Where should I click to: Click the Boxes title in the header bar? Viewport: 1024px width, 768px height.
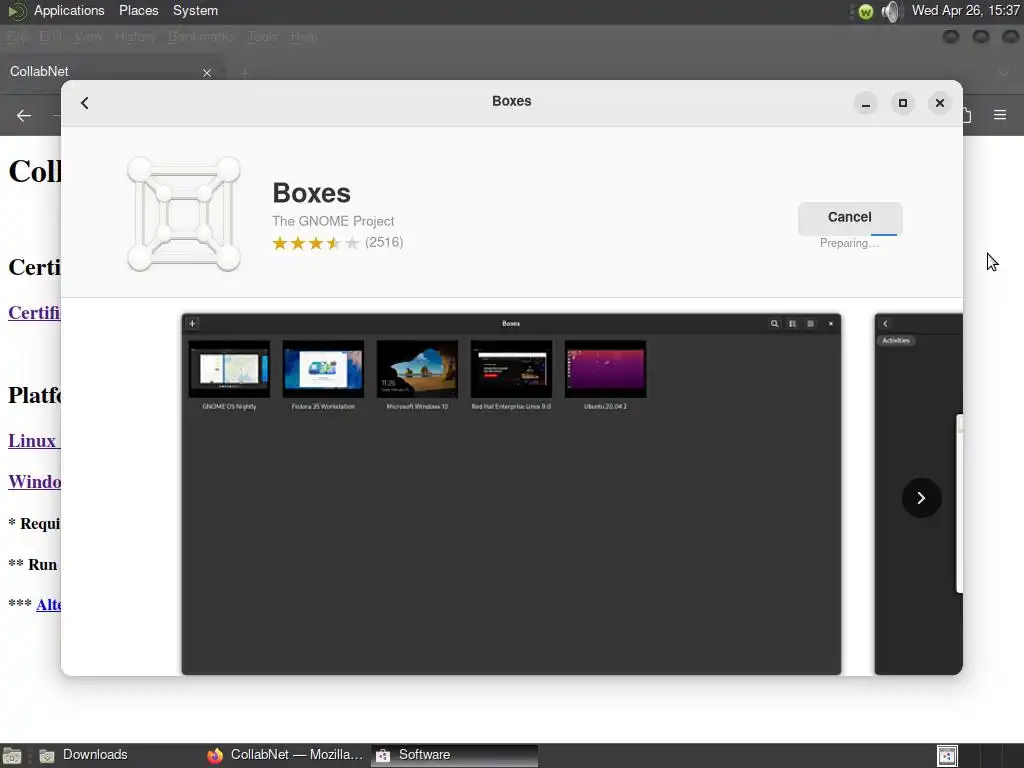[x=511, y=101]
